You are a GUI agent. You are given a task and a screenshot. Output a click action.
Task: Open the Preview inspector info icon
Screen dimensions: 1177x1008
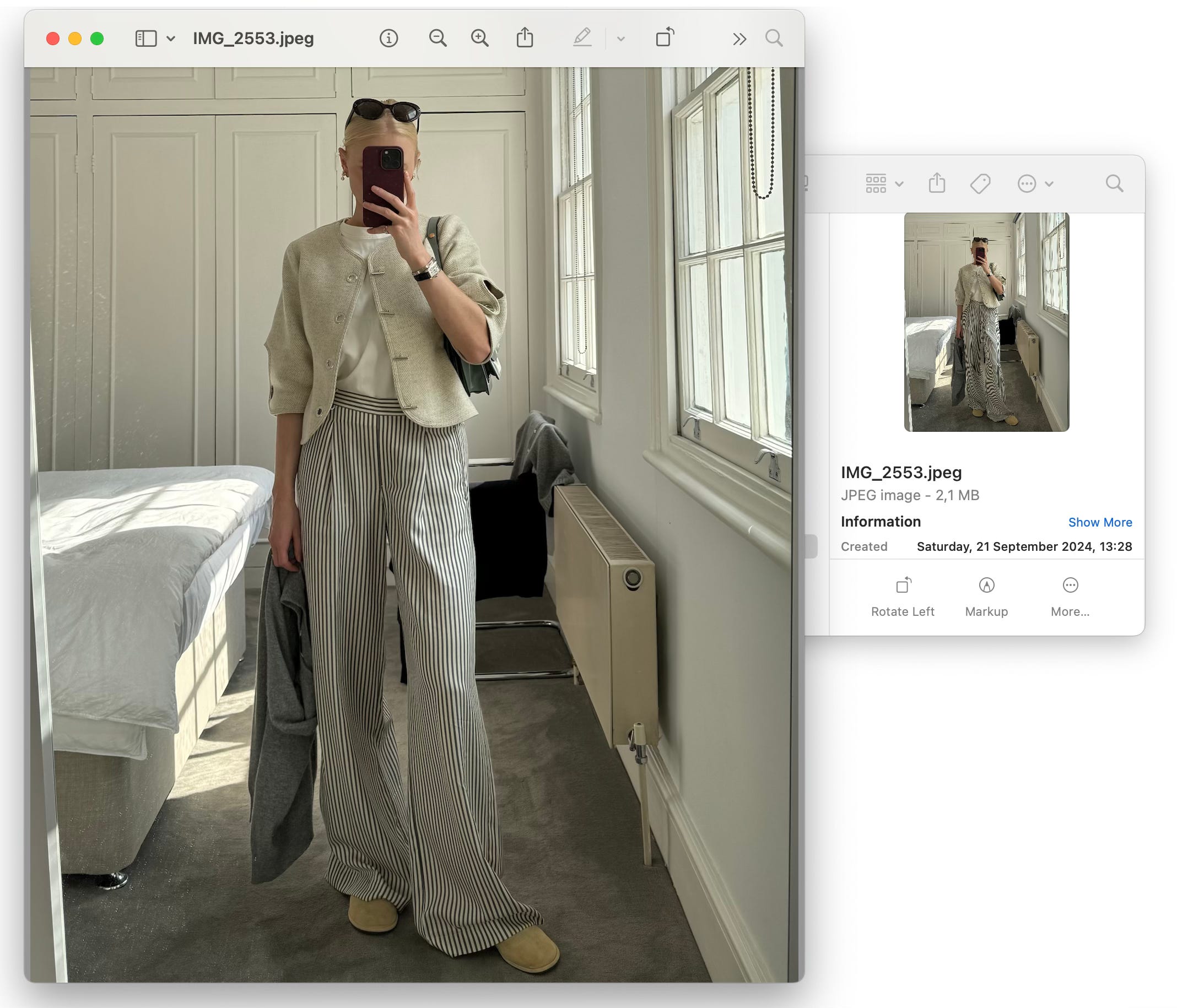[x=388, y=39]
